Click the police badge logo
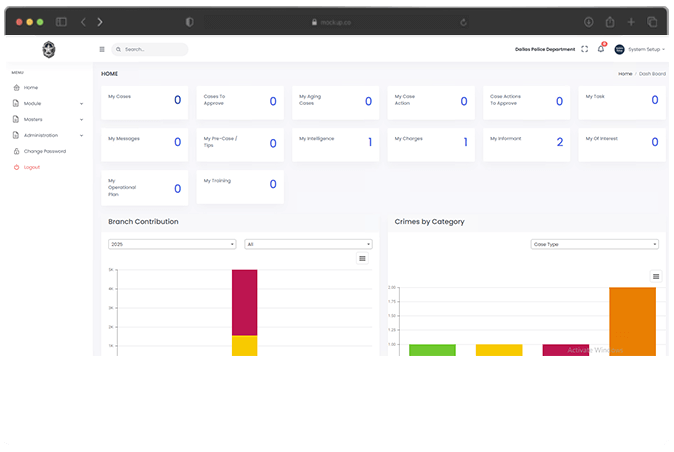Screen dimensions: 674x452 49,49
